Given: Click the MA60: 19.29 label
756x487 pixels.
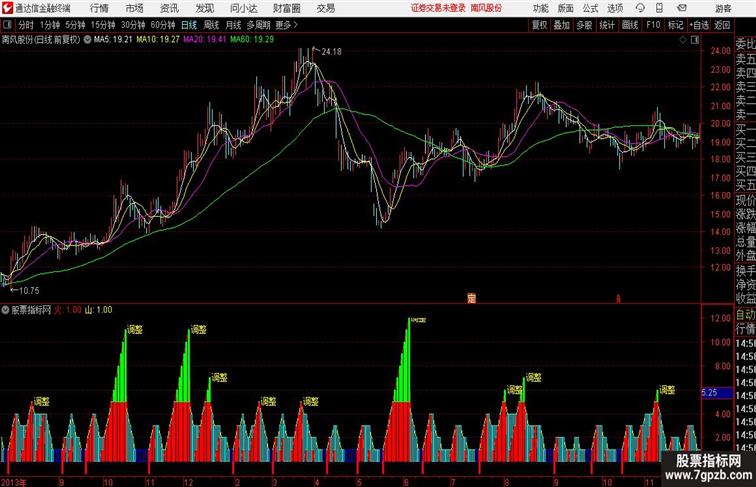Looking at the screenshot, I should tap(252, 40).
